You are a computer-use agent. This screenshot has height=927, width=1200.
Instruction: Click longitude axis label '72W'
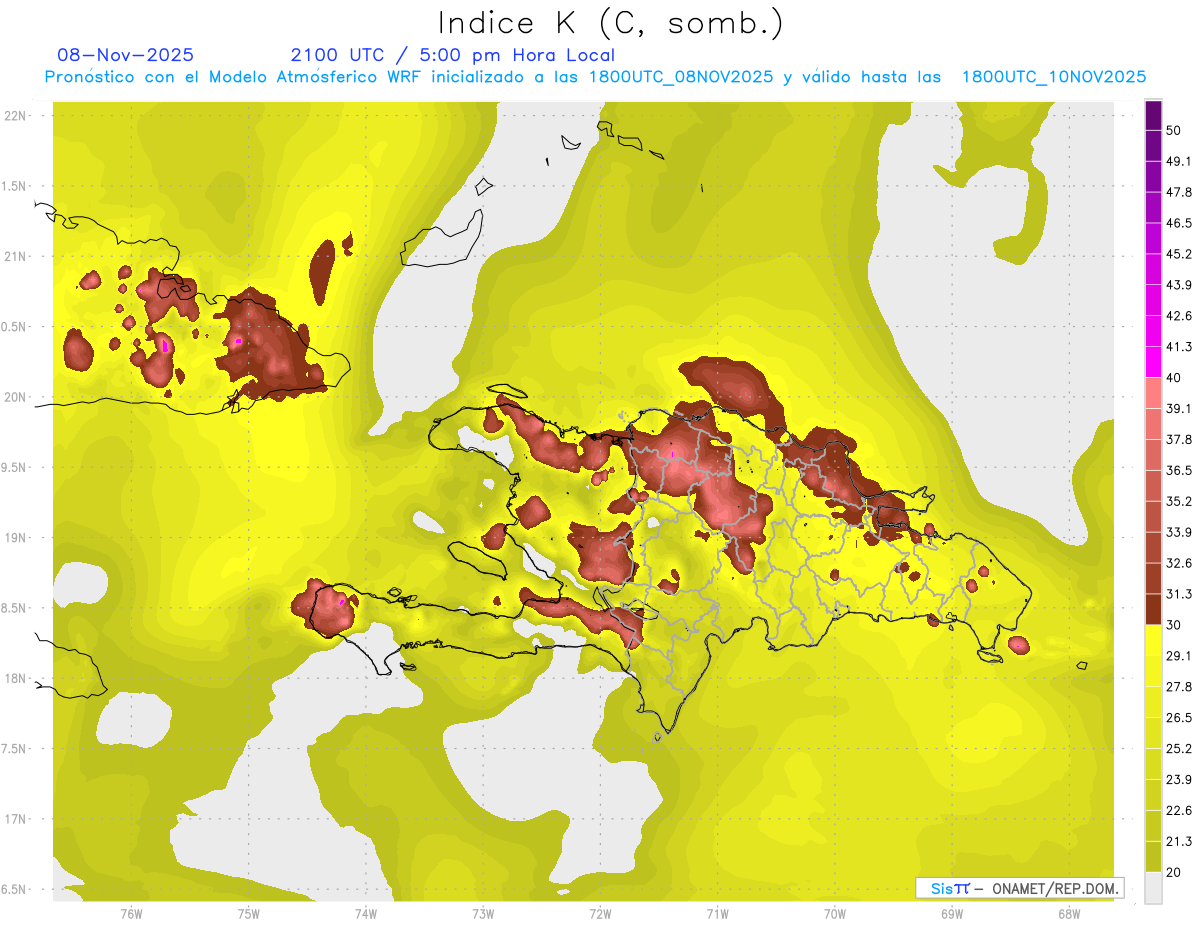click(600, 913)
